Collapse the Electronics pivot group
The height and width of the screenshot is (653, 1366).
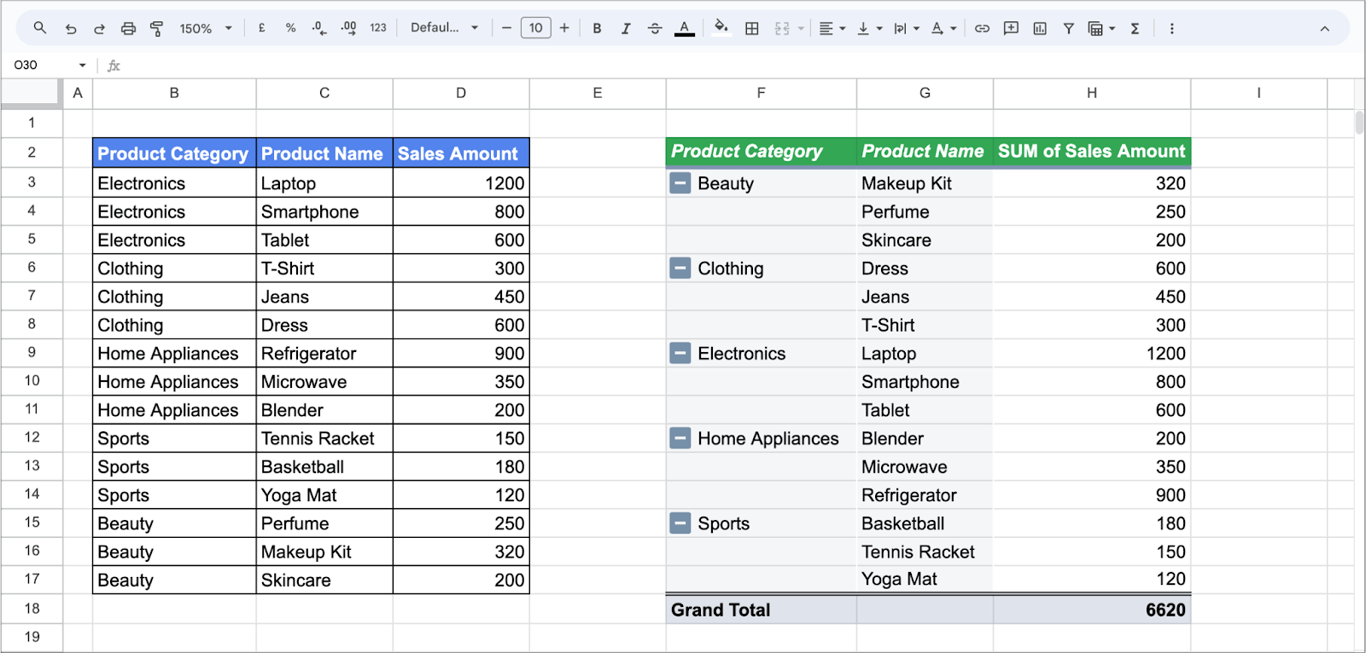point(680,353)
